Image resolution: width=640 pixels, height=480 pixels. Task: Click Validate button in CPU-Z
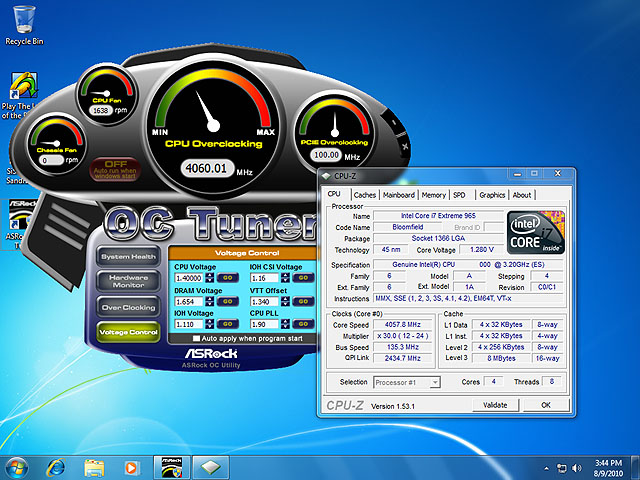tap(495, 405)
